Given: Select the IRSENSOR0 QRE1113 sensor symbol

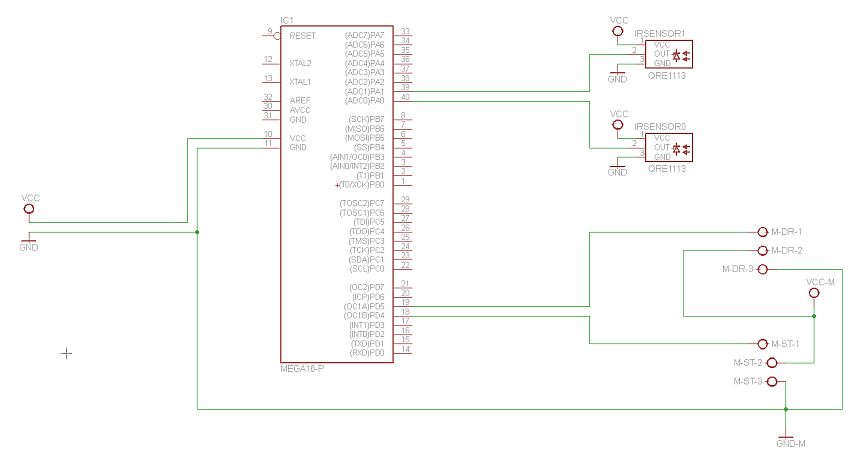Looking at the screenshot, I should [x=668, y=147].
